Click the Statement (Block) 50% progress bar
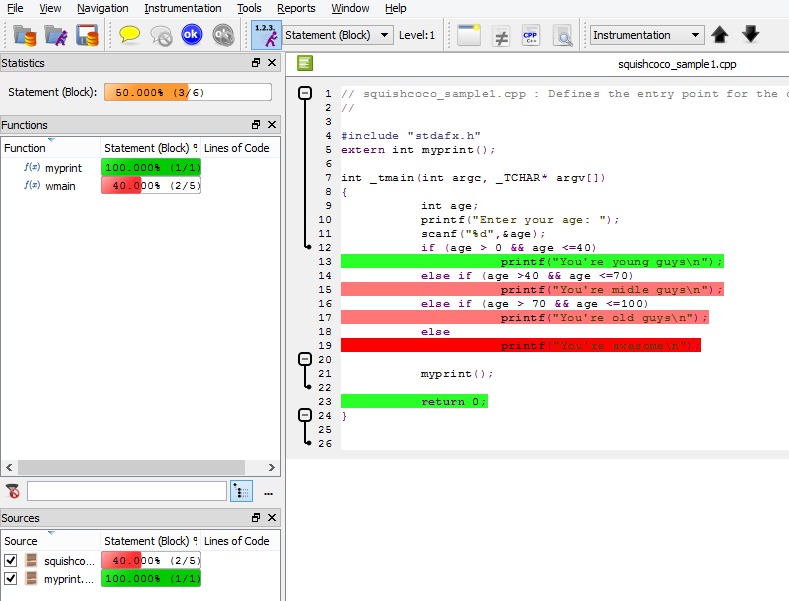This screenshot has width=789, height=601. coord(187,92)
